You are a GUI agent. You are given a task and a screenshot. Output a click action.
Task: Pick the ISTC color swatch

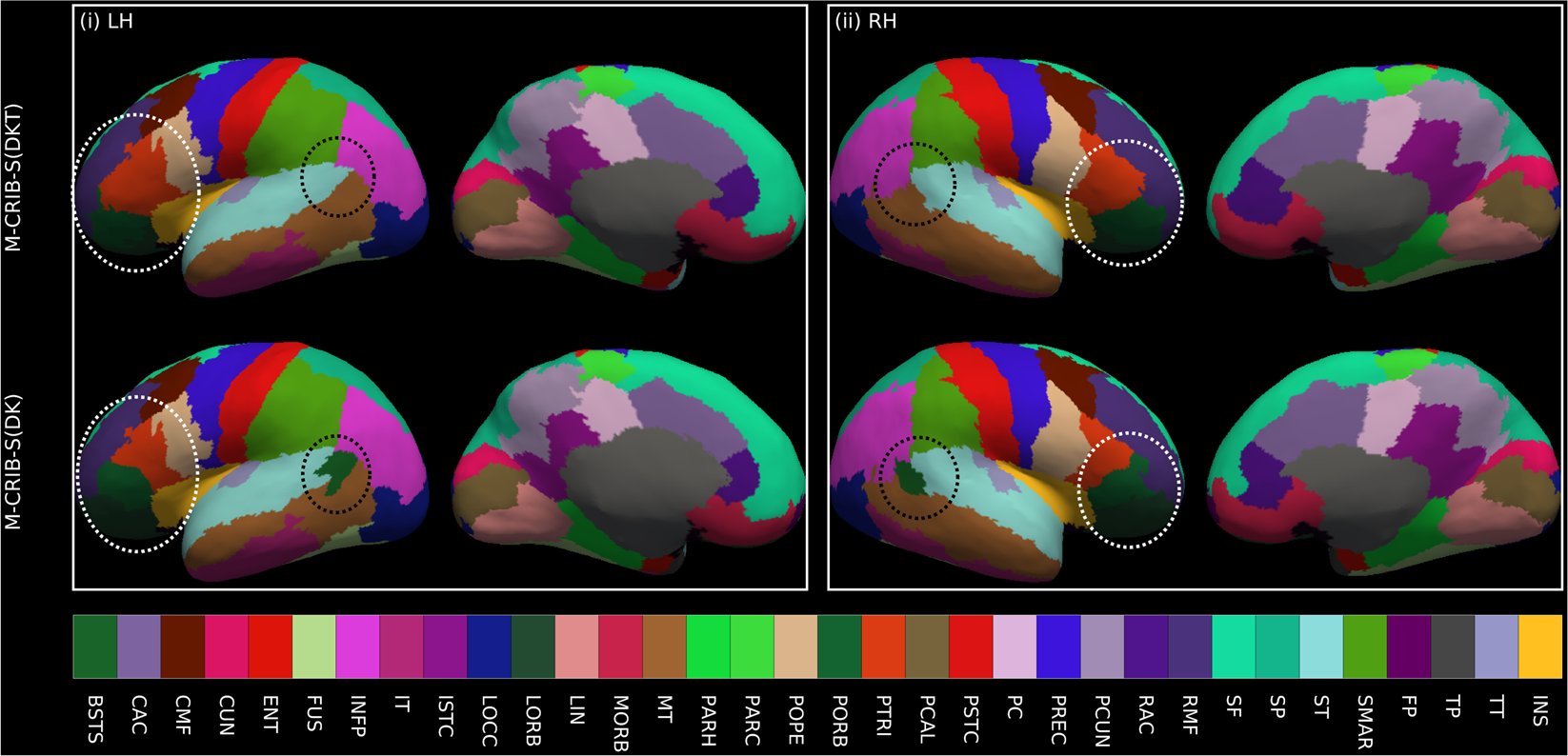(x=446, y=647)
